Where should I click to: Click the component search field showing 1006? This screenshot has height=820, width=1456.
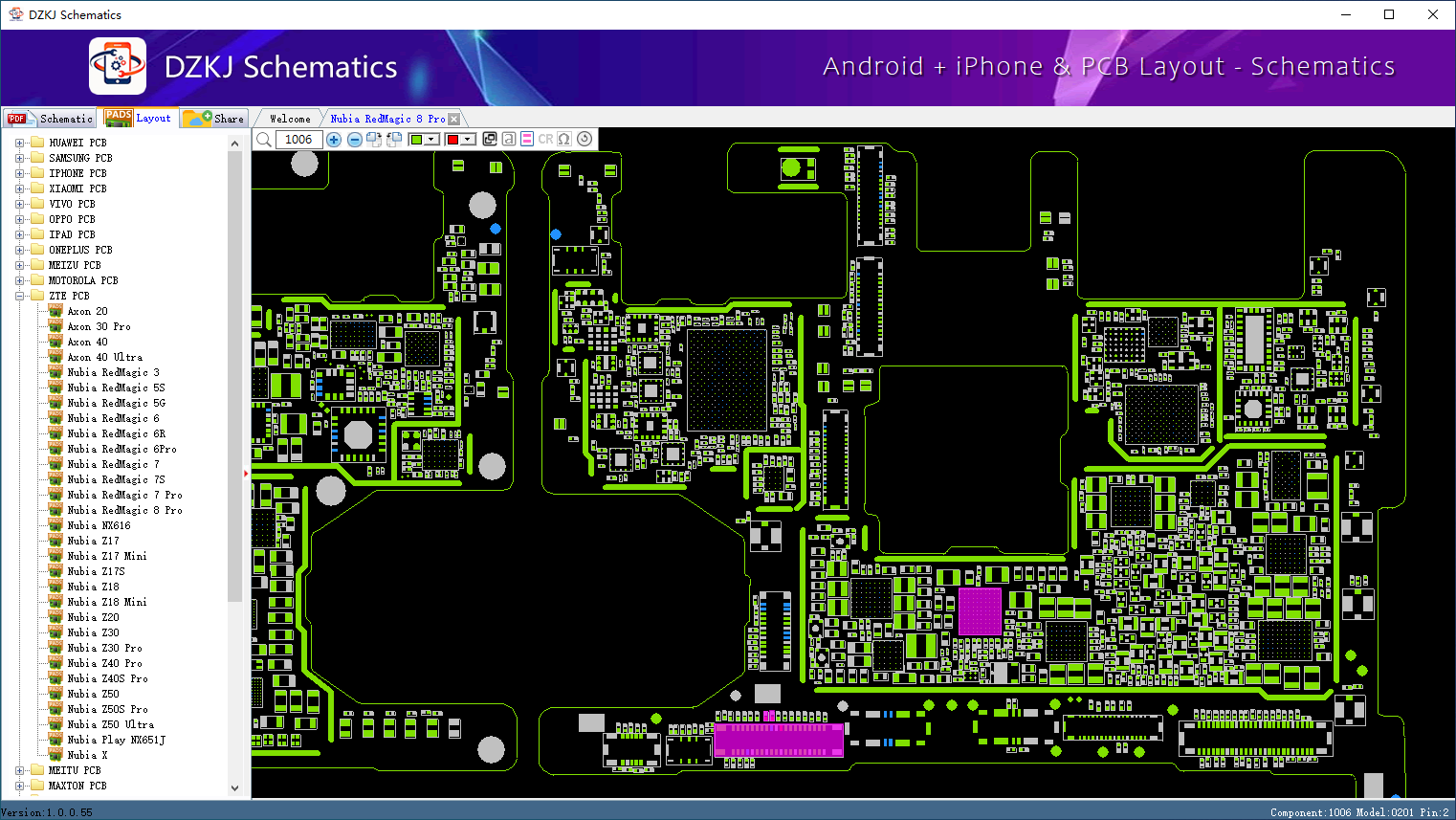(298, 140)
